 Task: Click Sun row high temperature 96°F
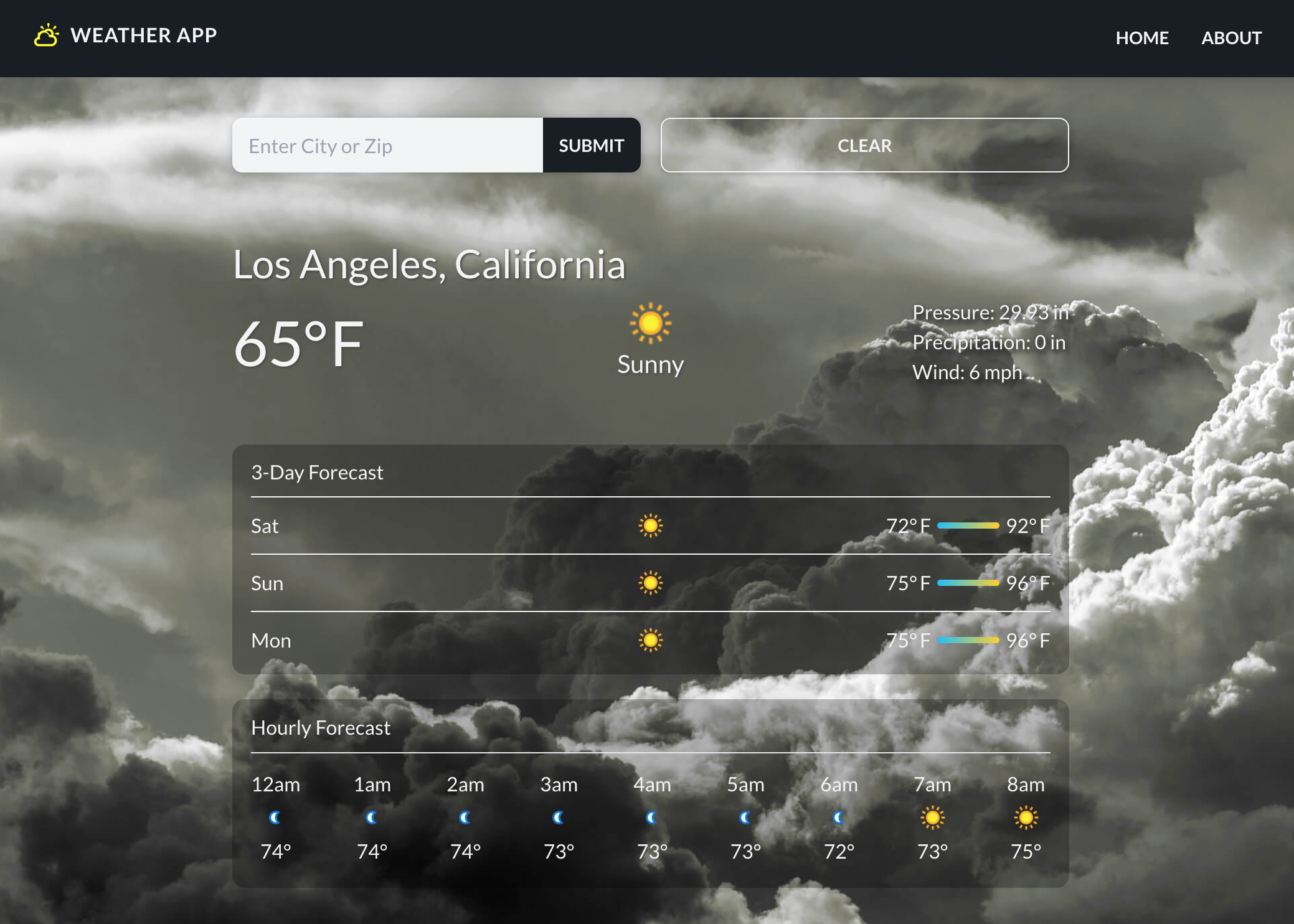click(1028, 583)
